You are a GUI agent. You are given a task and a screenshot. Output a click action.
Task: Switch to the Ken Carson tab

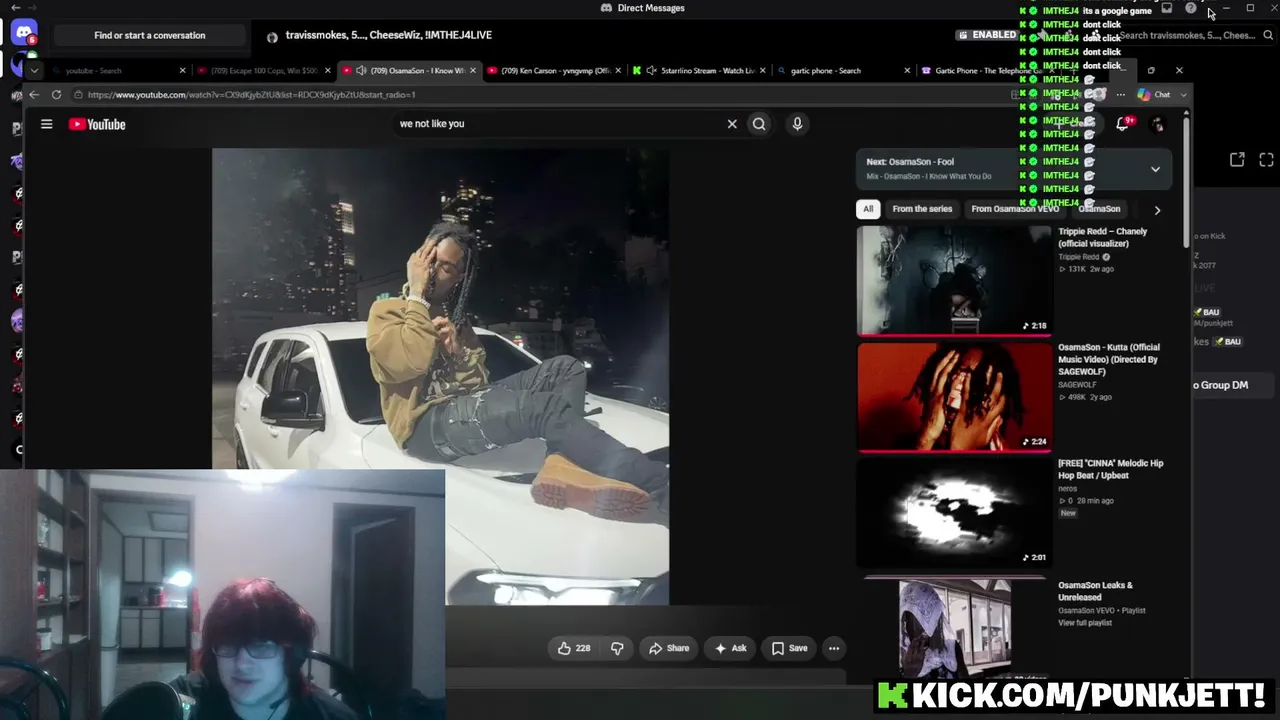(555, 71)
